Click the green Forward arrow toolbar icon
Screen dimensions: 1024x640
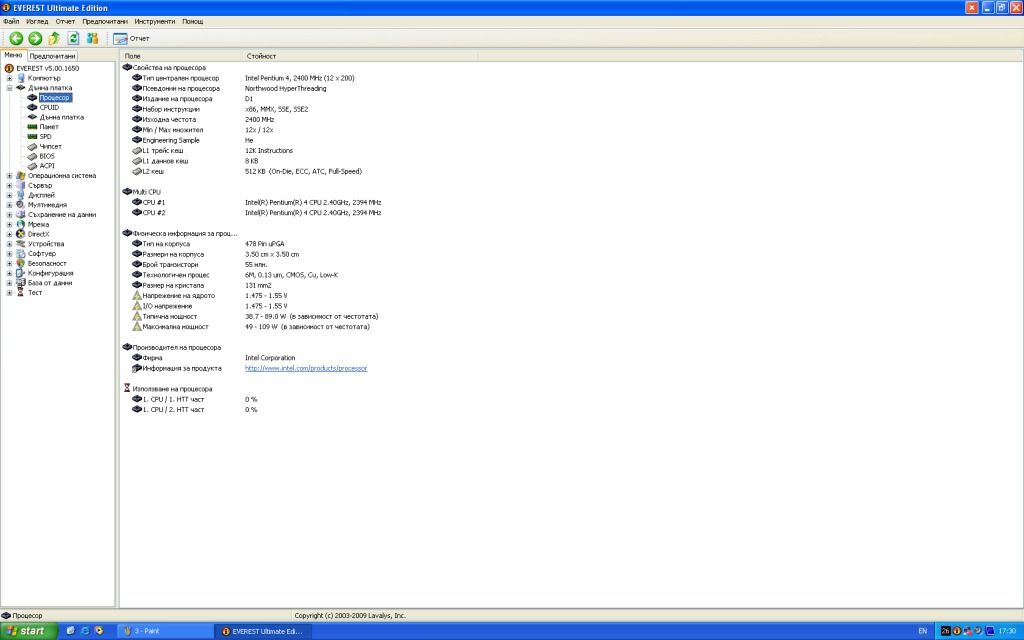pyautogui.click(x=35, y=39)
